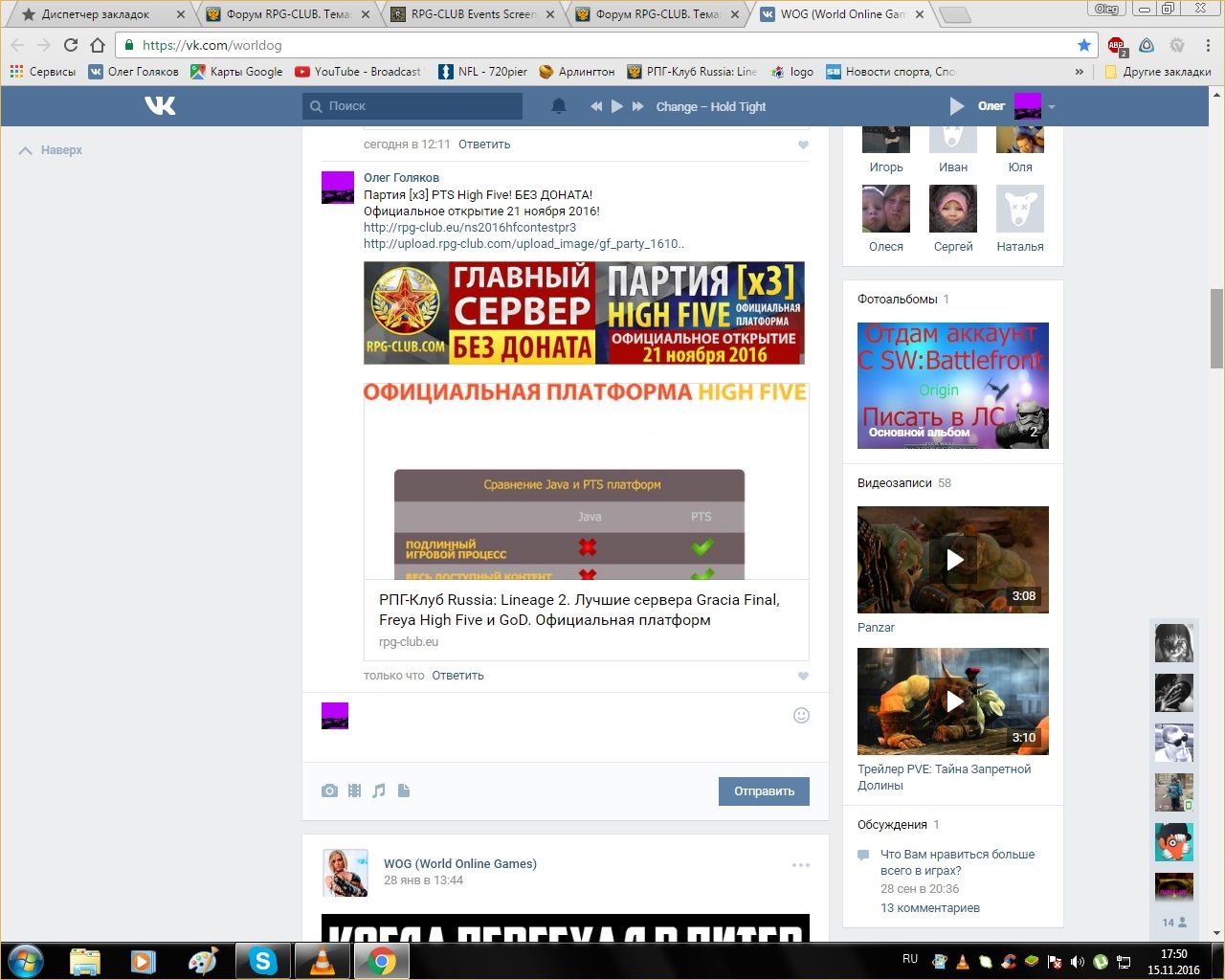Go to the browser Home page icon
1225x980 pixels.
point(98,45)
